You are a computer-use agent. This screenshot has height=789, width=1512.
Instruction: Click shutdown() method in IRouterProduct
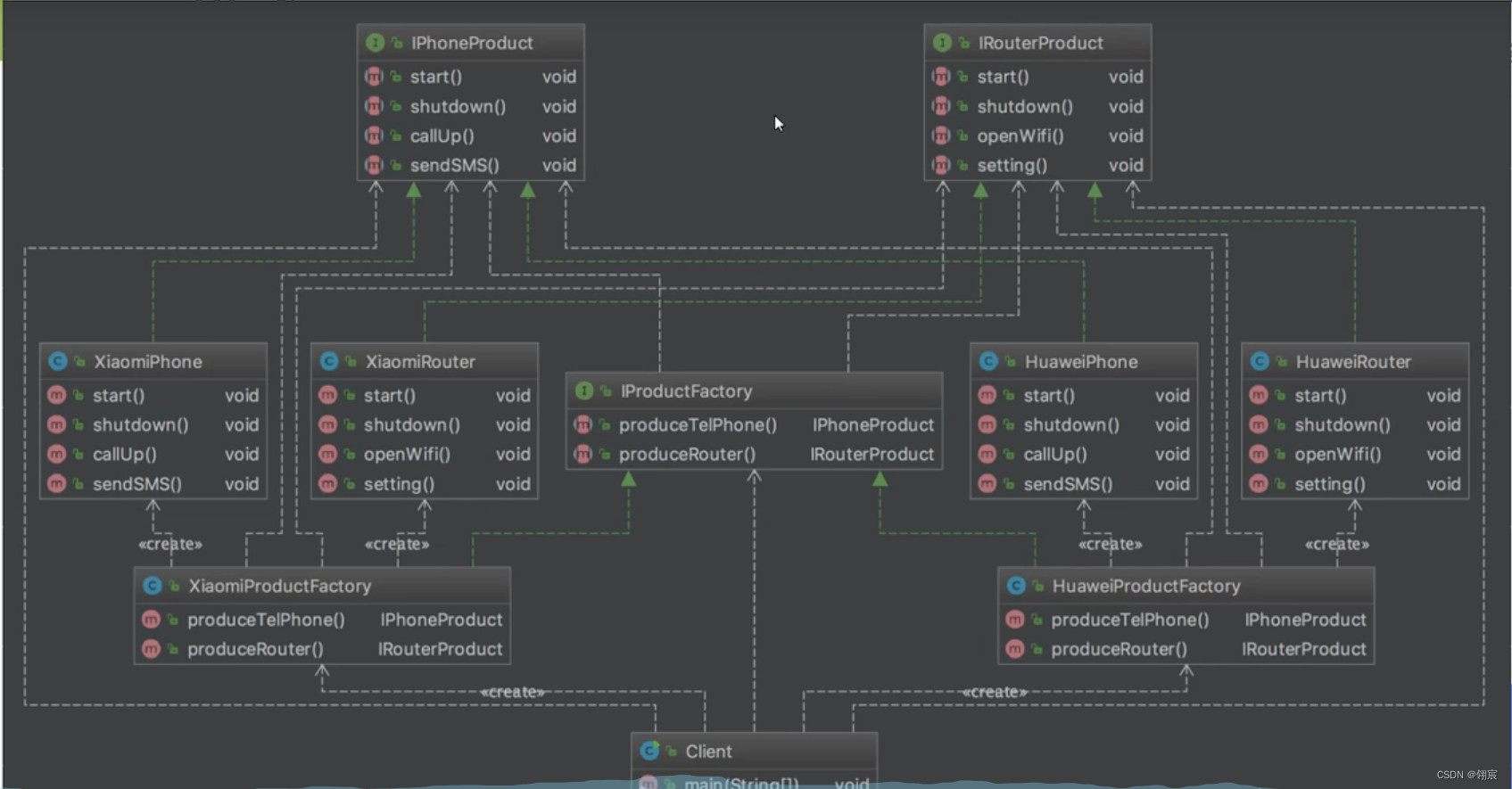[1025, 106]
